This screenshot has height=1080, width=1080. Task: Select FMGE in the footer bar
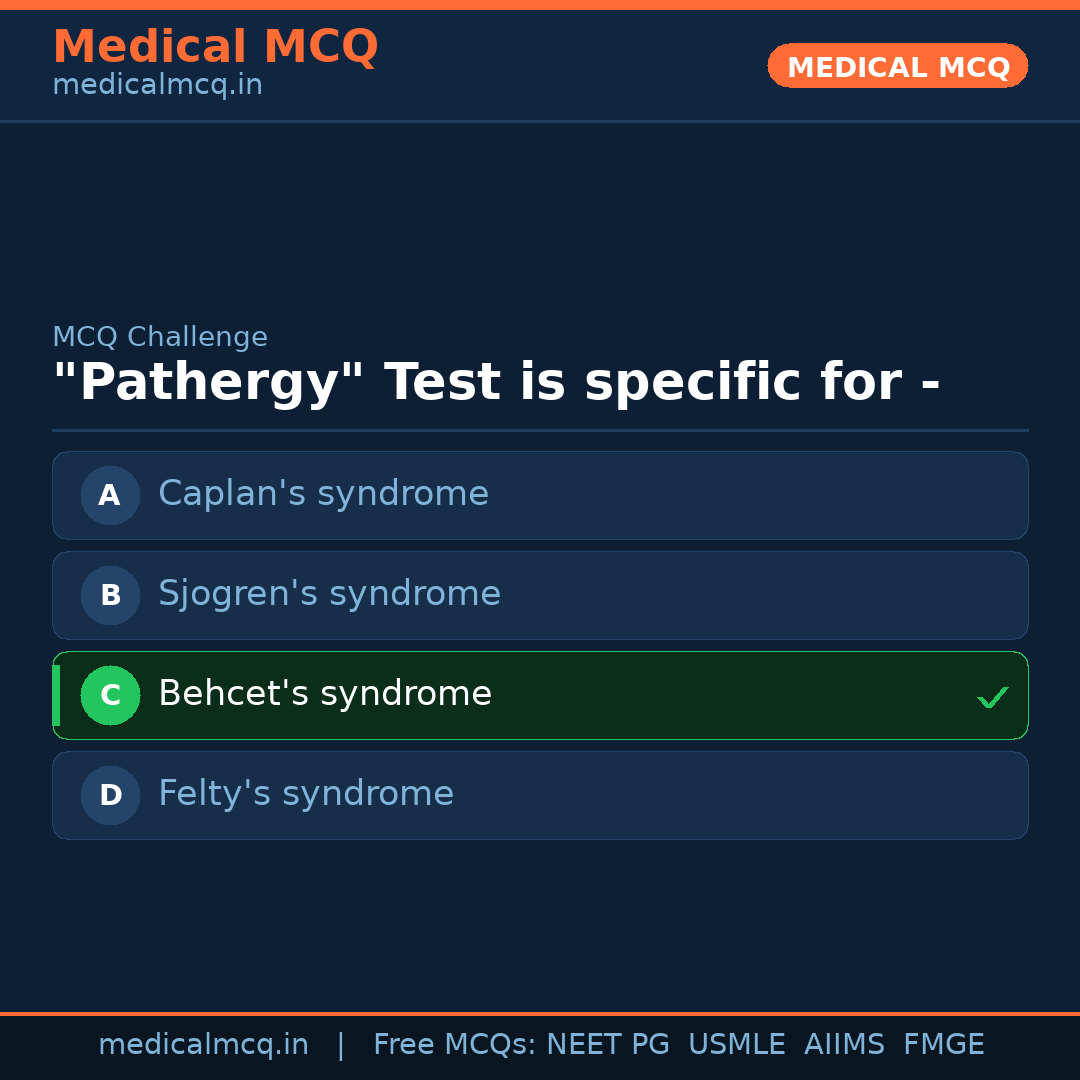coord(943,1045)
